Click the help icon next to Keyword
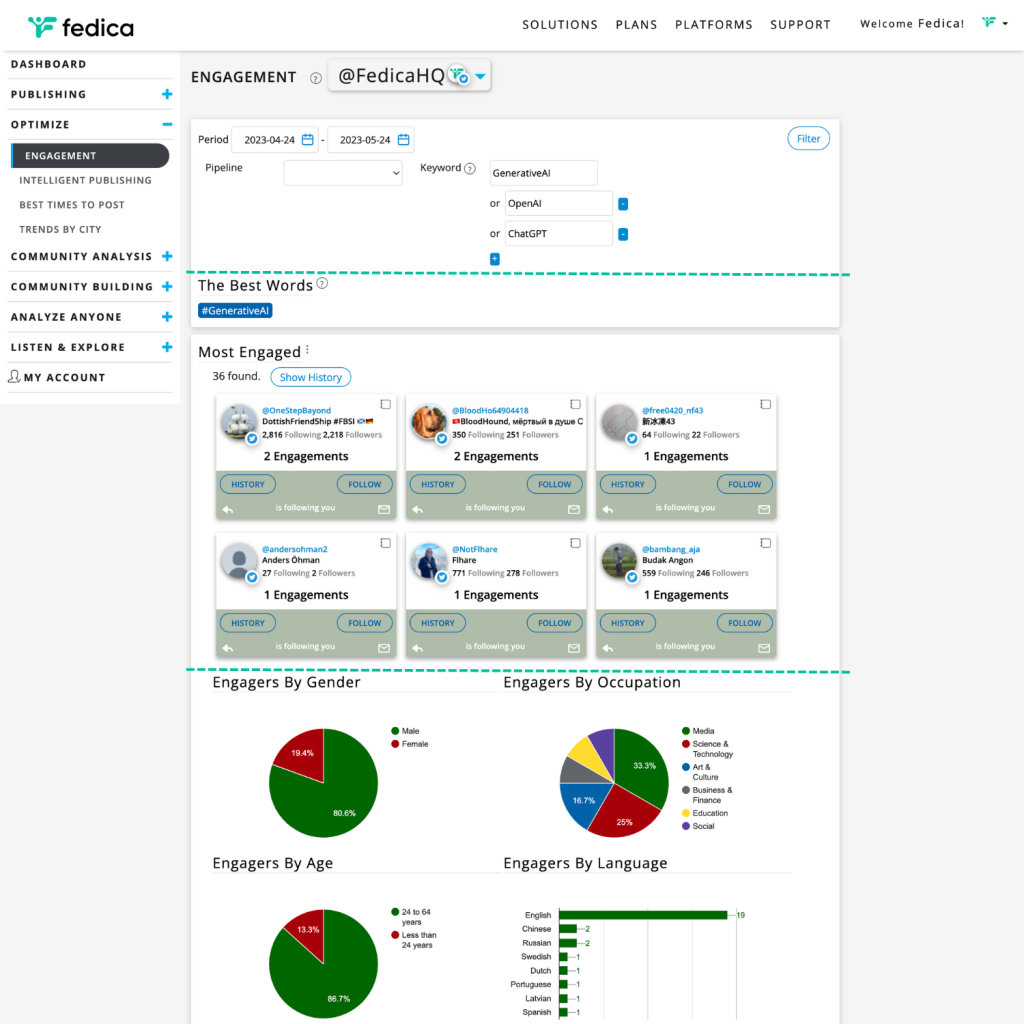Viewport: 1024px width, 1024px height. pos(470,169)
